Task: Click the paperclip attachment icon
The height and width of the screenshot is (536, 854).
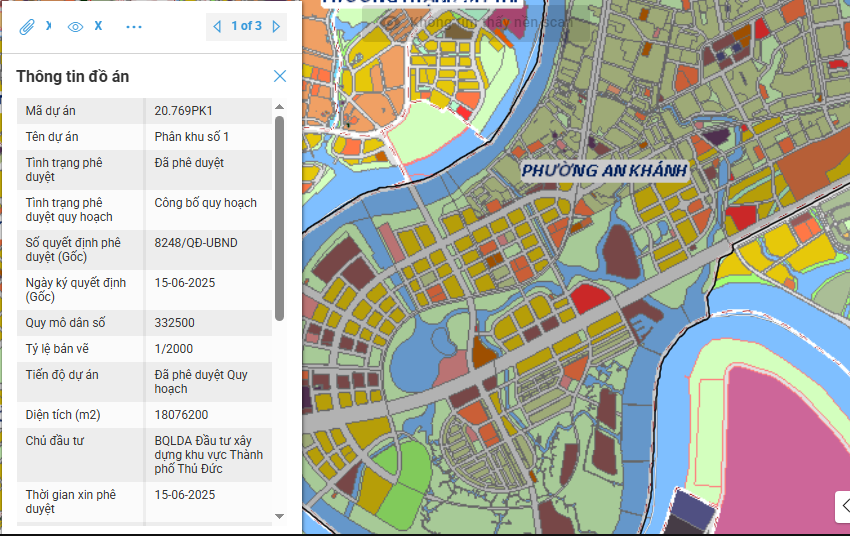Action: tap(28, 26)
